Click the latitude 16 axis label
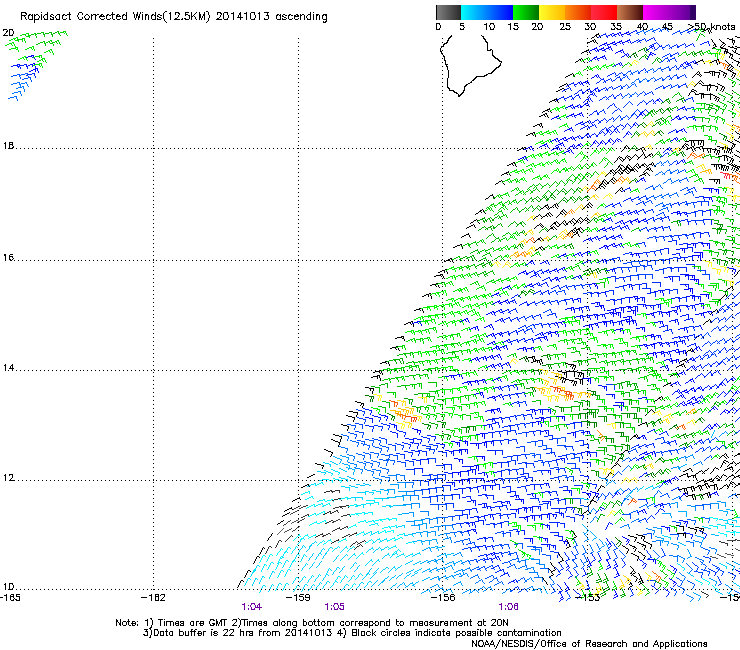740x650 pixels. click(x=8, y=258)
